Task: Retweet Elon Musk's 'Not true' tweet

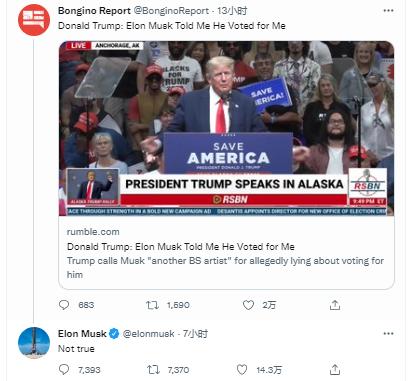Action: (x=153, y=369)
